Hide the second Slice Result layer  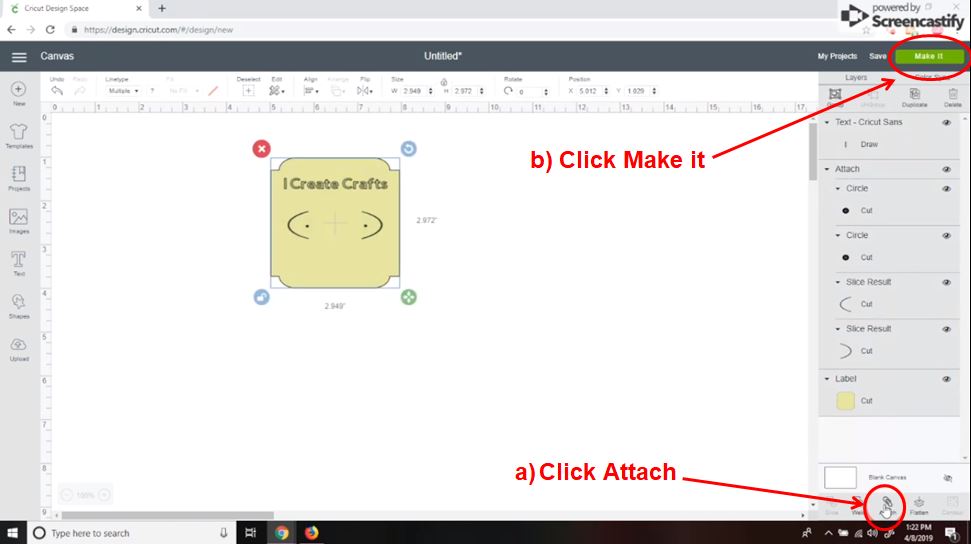click(x=946, y=329)
